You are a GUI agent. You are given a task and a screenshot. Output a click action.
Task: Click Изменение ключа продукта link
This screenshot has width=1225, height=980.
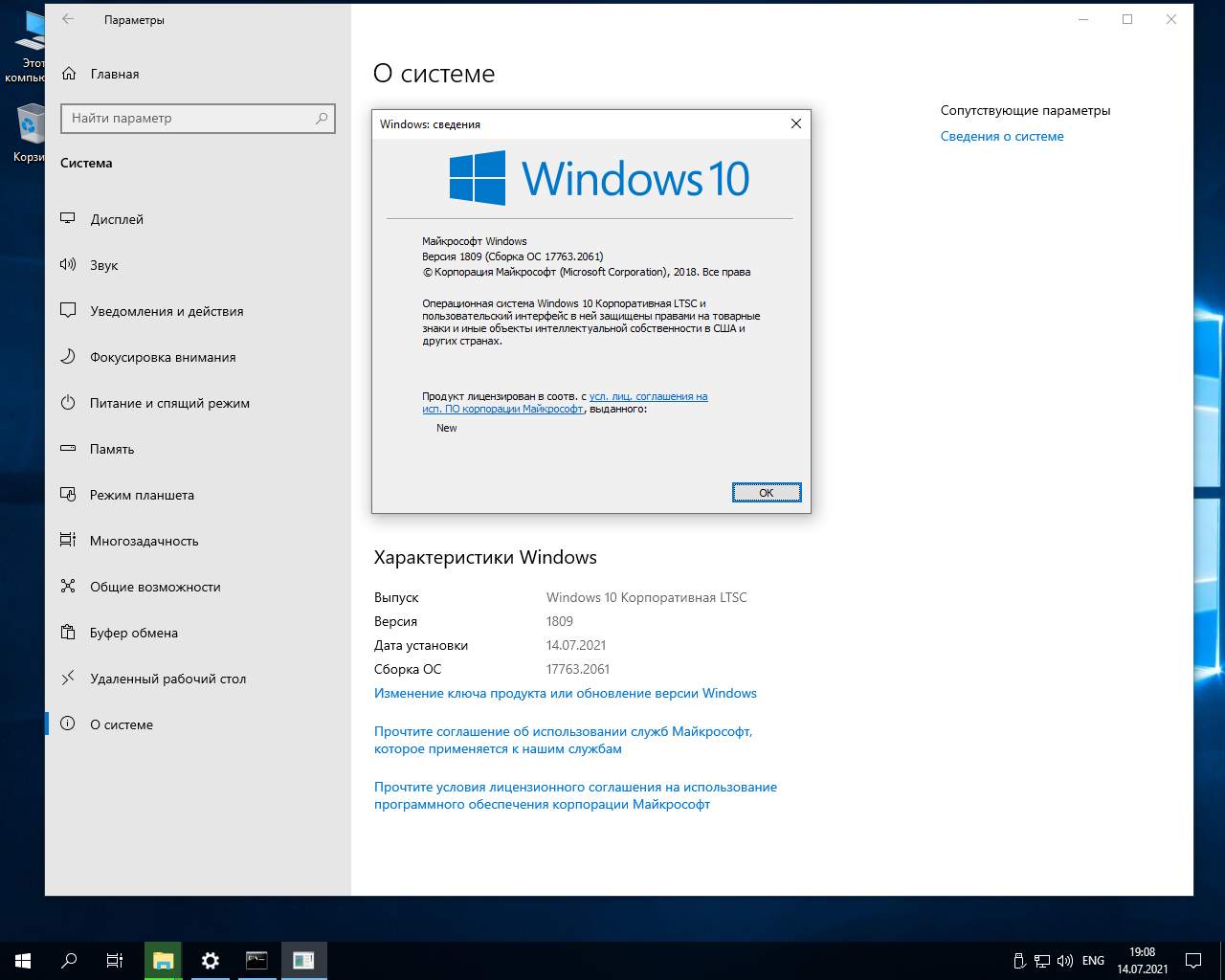coord(565,693)
